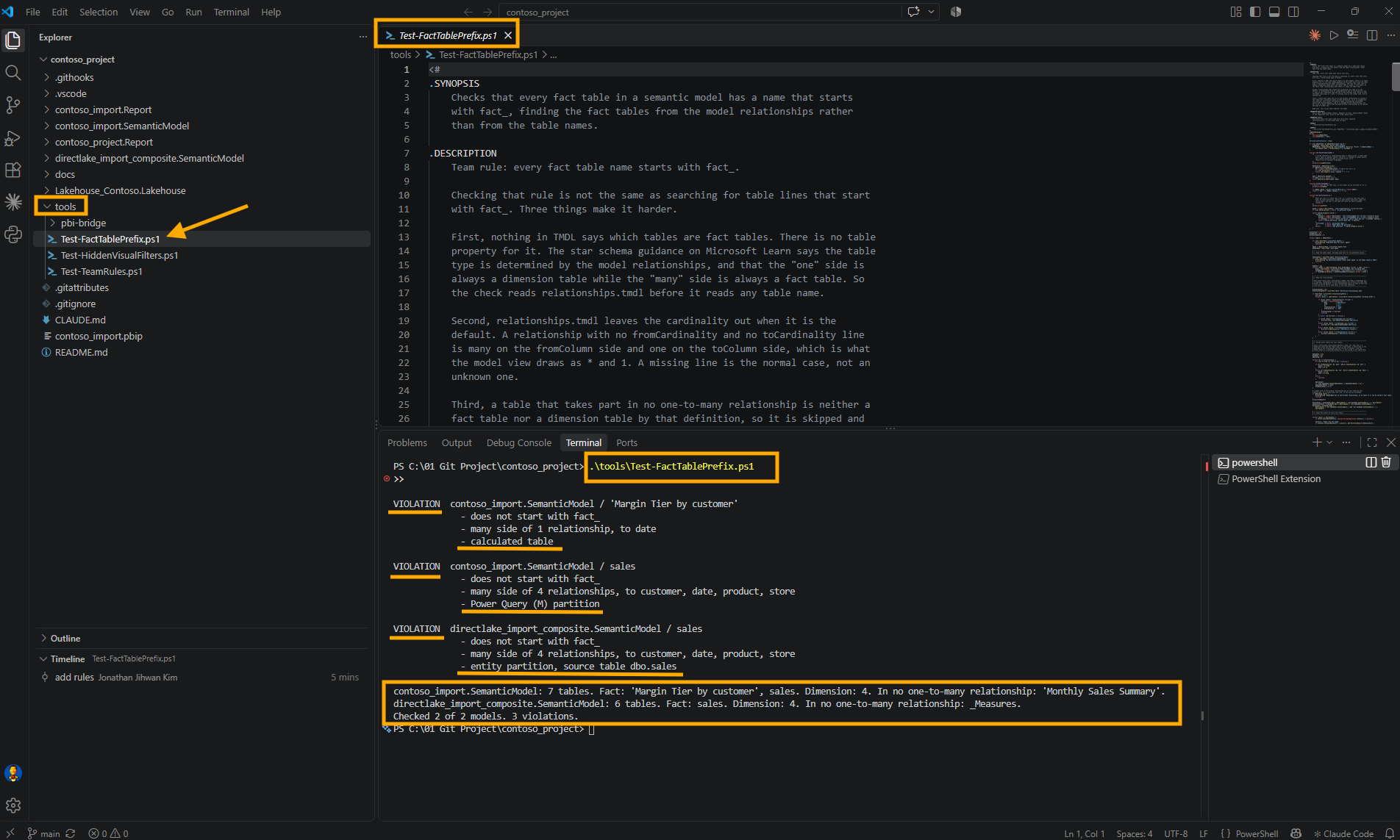Expand the docs folder

coord(47,174)
